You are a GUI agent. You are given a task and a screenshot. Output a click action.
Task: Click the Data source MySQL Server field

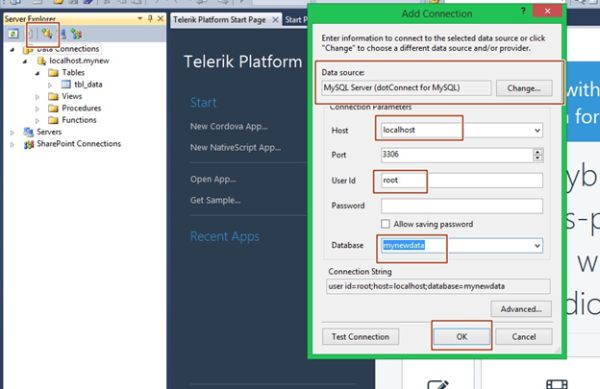coord(406,88)
